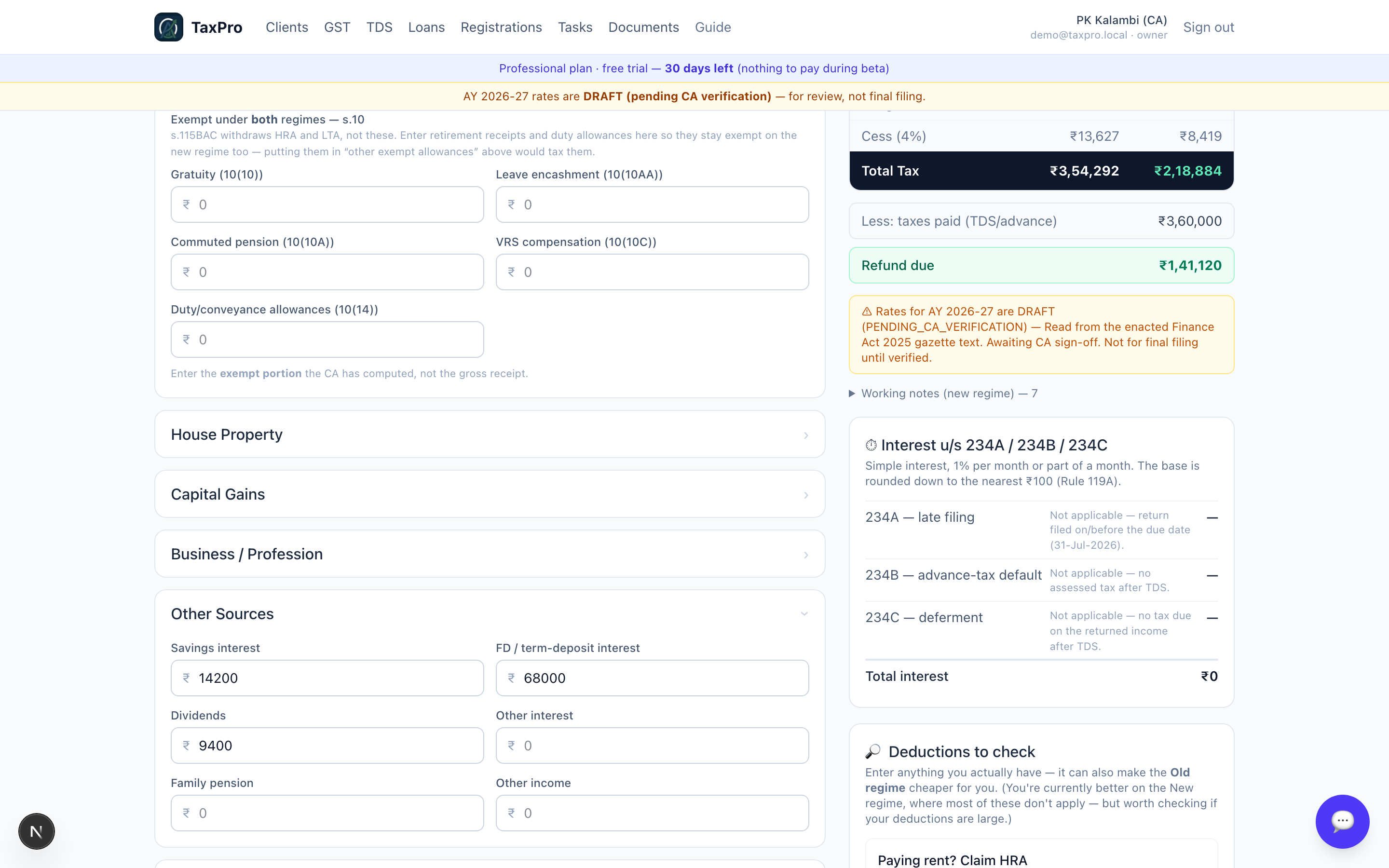Select the Other interest input field
This screenshot has height=868, width=1389.
(x=652, y=746)
